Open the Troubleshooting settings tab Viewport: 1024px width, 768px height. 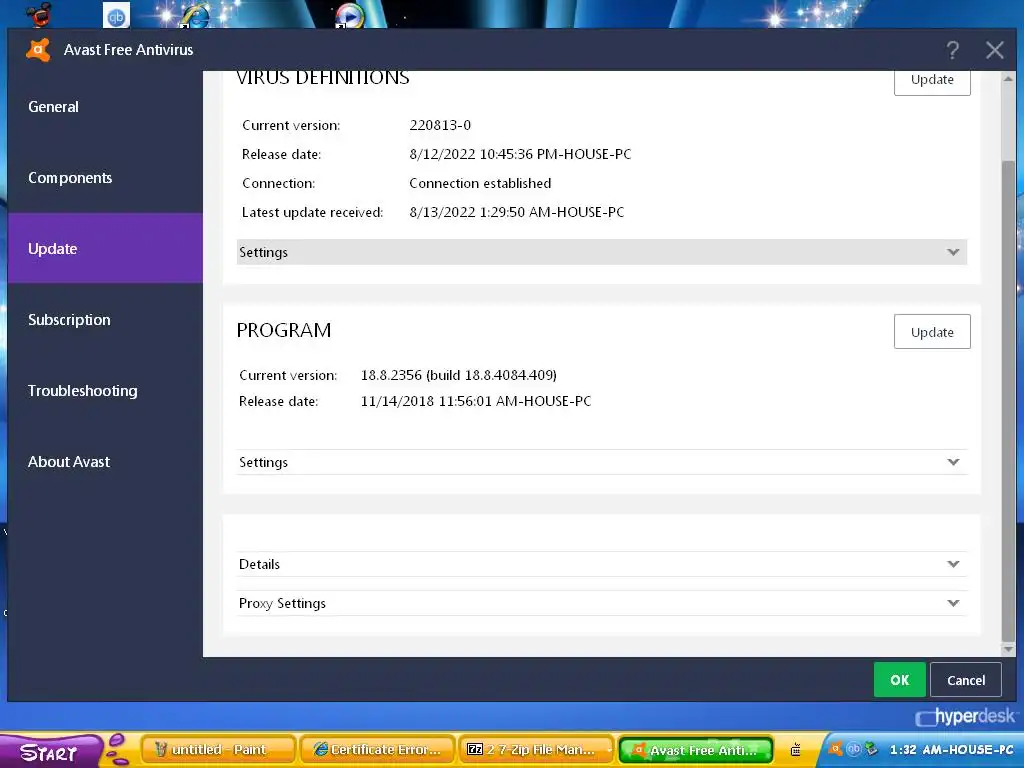click(x=105, y=391)
